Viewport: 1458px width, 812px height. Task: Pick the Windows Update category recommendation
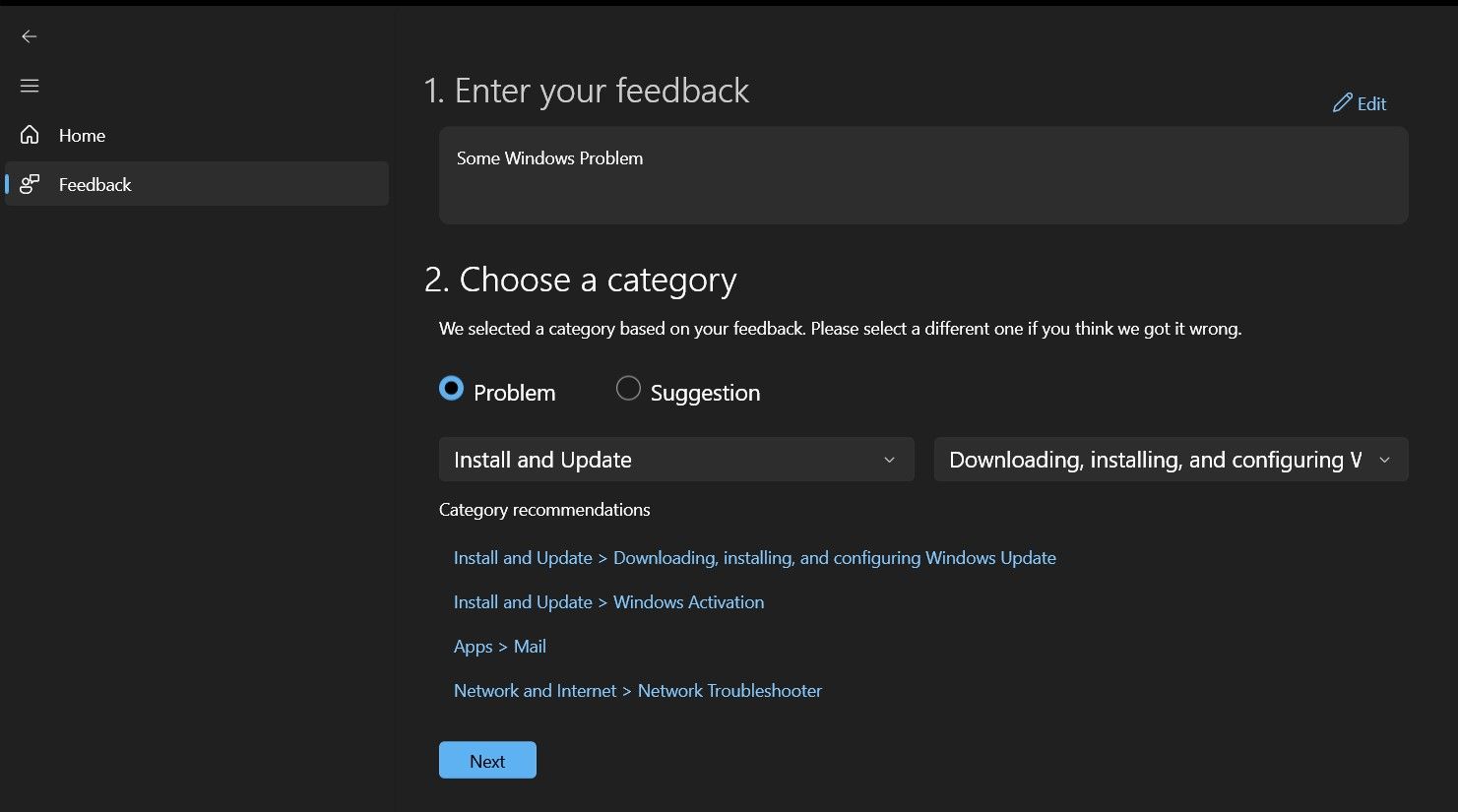point(754,558)
